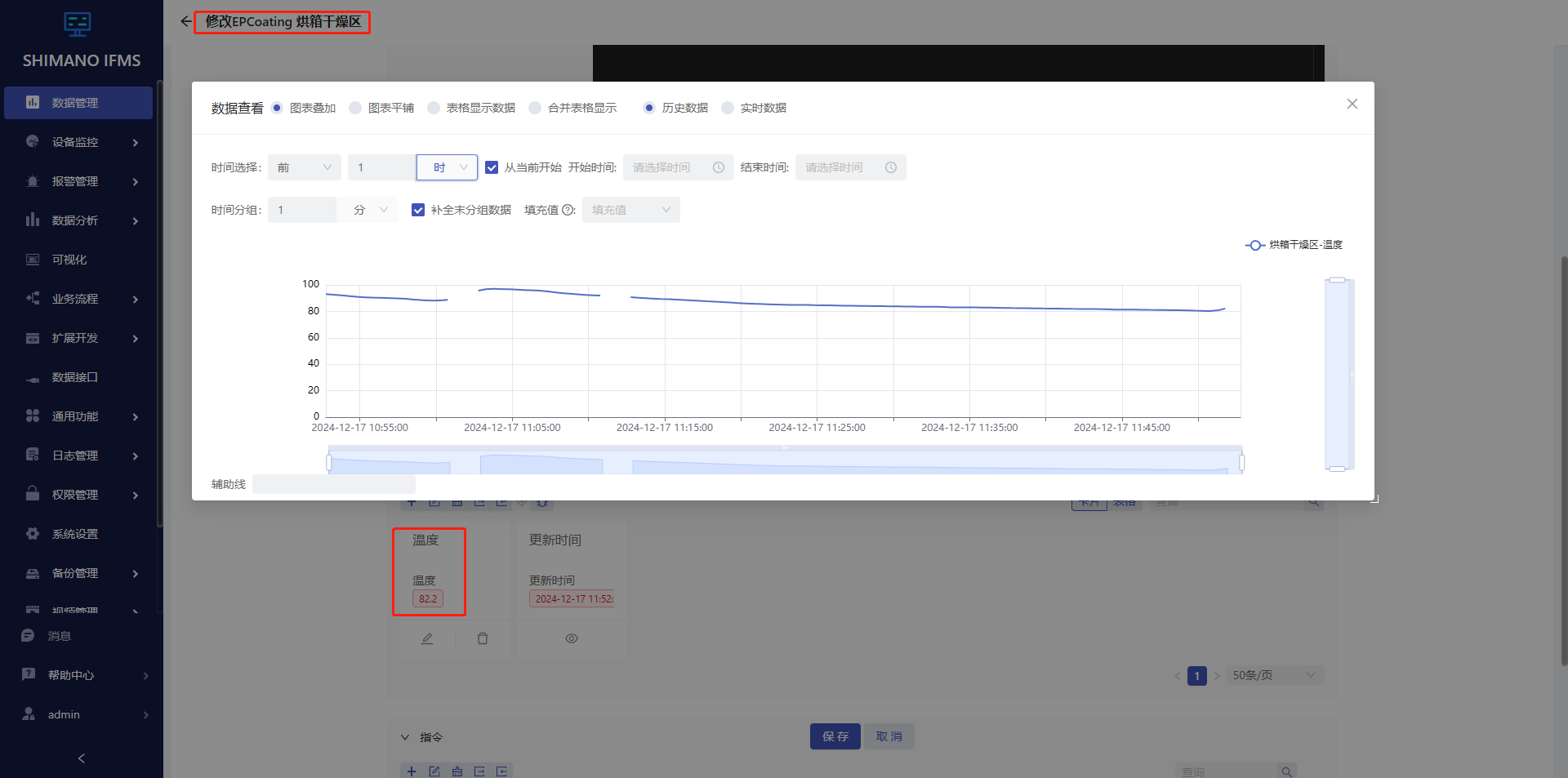Click the plus add icon in 指令 toolbar
This screenshot has width=1568, height=778.
pyautogui.click(x=412, y=771)
